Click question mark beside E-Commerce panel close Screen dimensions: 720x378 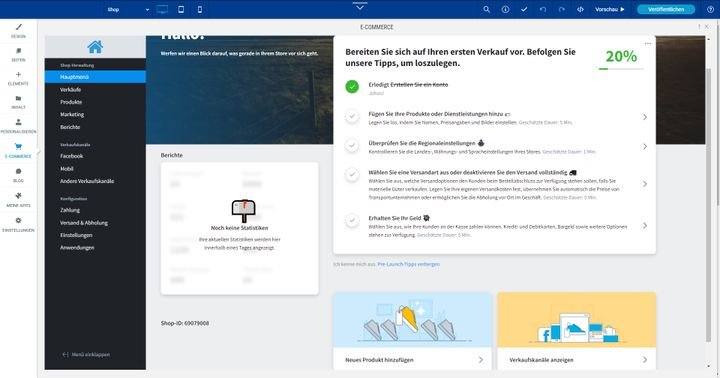point(699,27)
